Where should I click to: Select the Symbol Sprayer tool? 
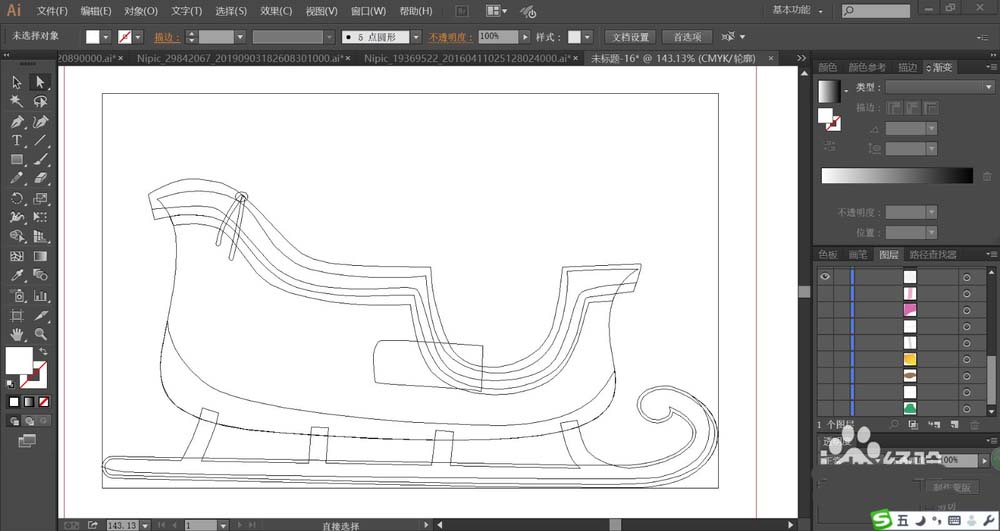17,295
